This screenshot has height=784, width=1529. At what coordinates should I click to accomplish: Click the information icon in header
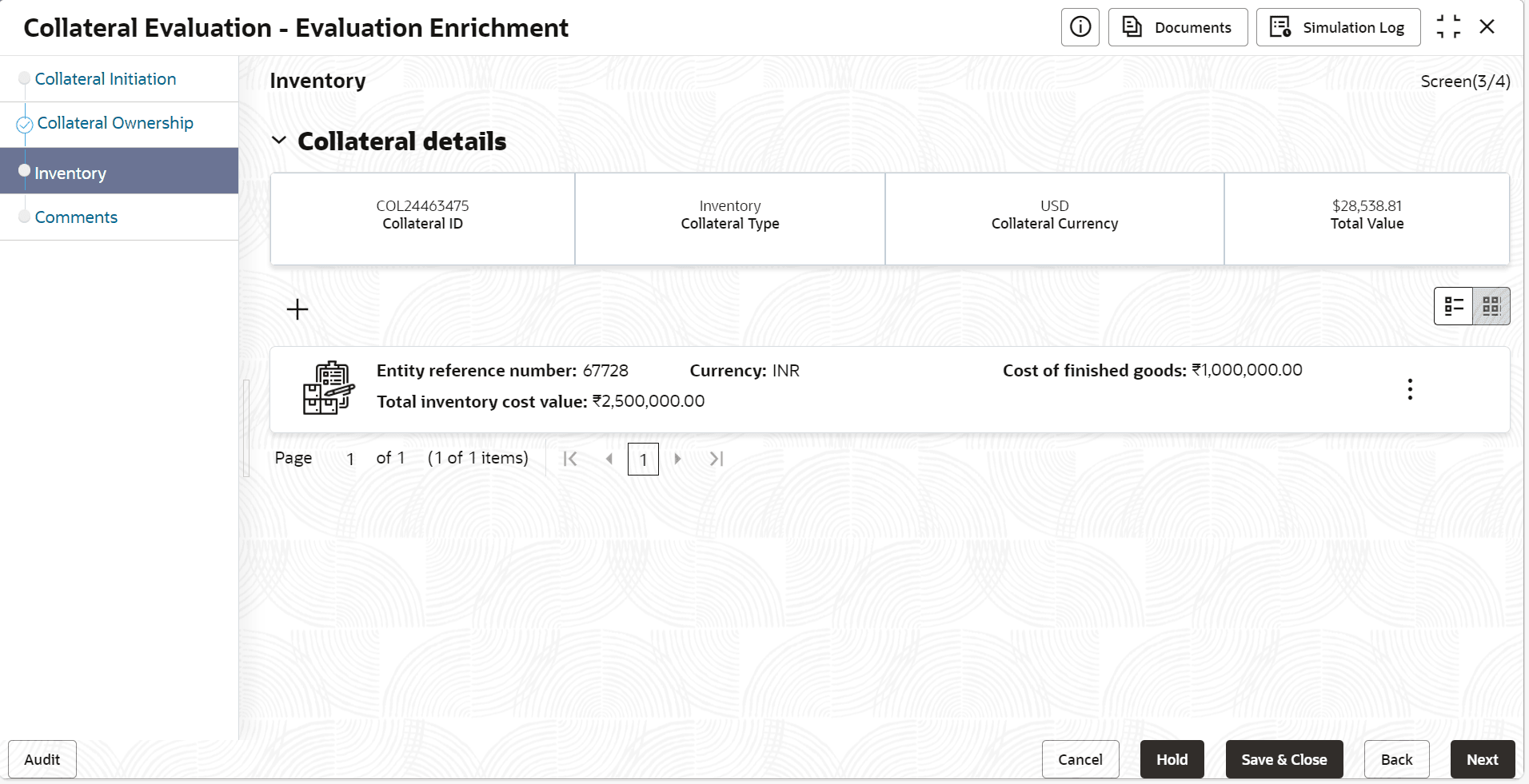click(1080, 27)
